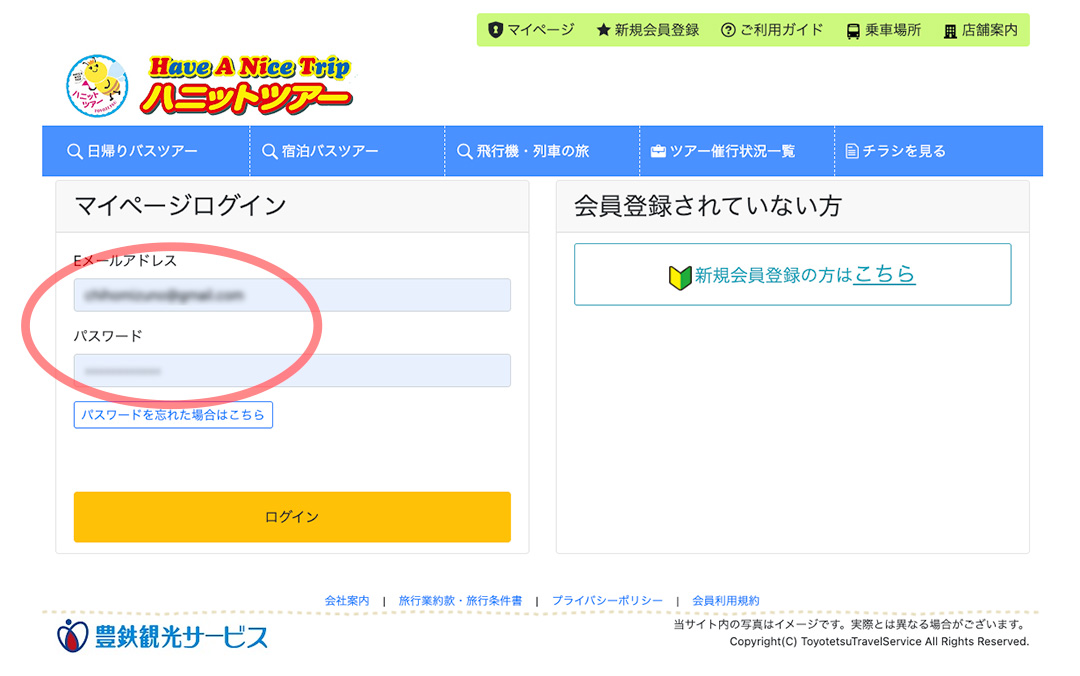
Task: Click the magnifier icon on 日帰りバスツアー
Action: [x=74, y=150]
